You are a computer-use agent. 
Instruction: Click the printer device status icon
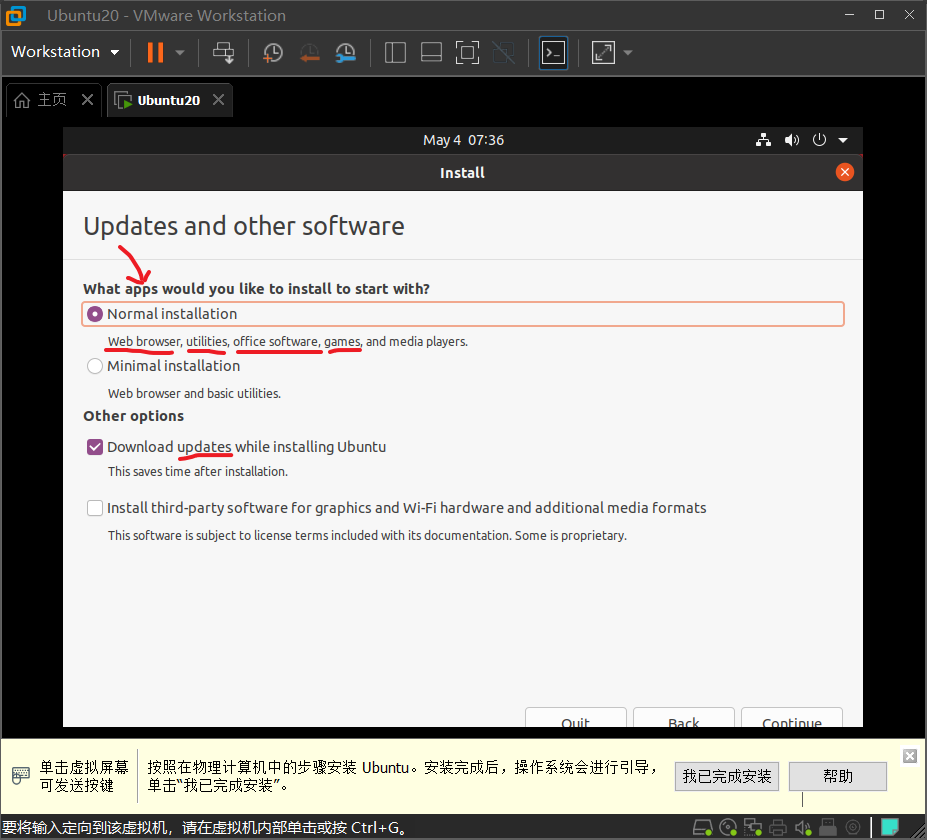click(778, 828)
